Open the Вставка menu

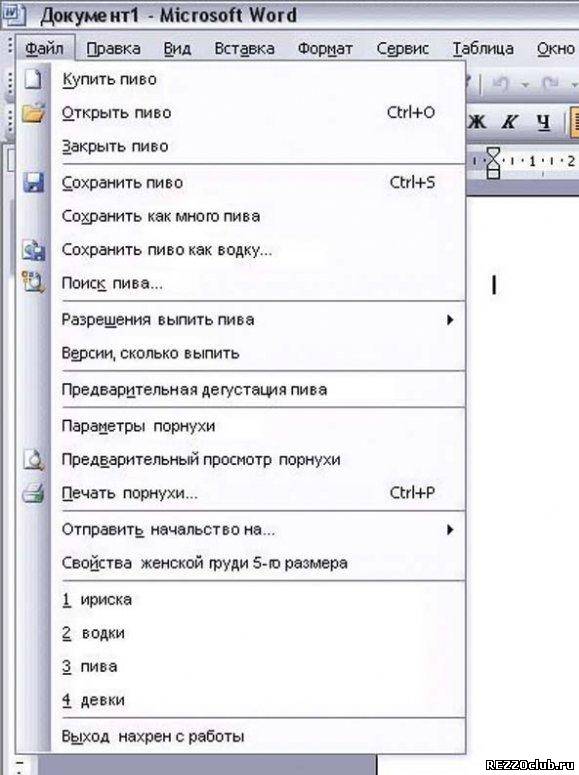[x=244, y=48]
